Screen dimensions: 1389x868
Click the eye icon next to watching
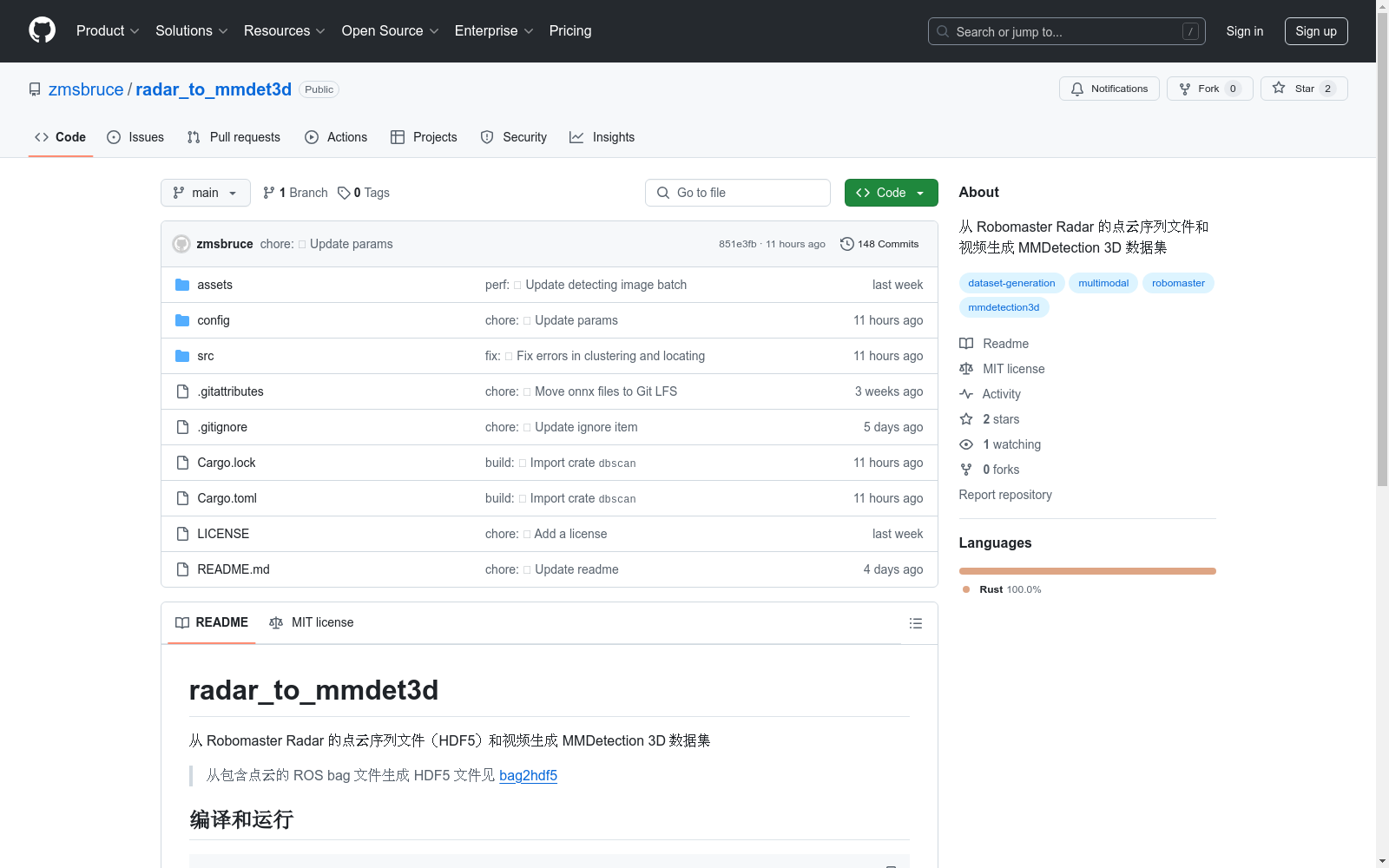coord(966,444)
